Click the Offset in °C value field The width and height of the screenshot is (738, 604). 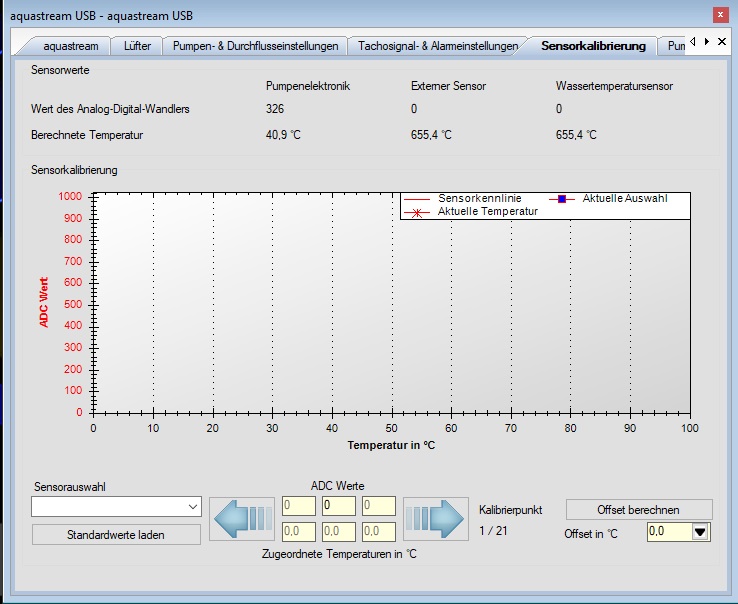(x=669, y=532)
